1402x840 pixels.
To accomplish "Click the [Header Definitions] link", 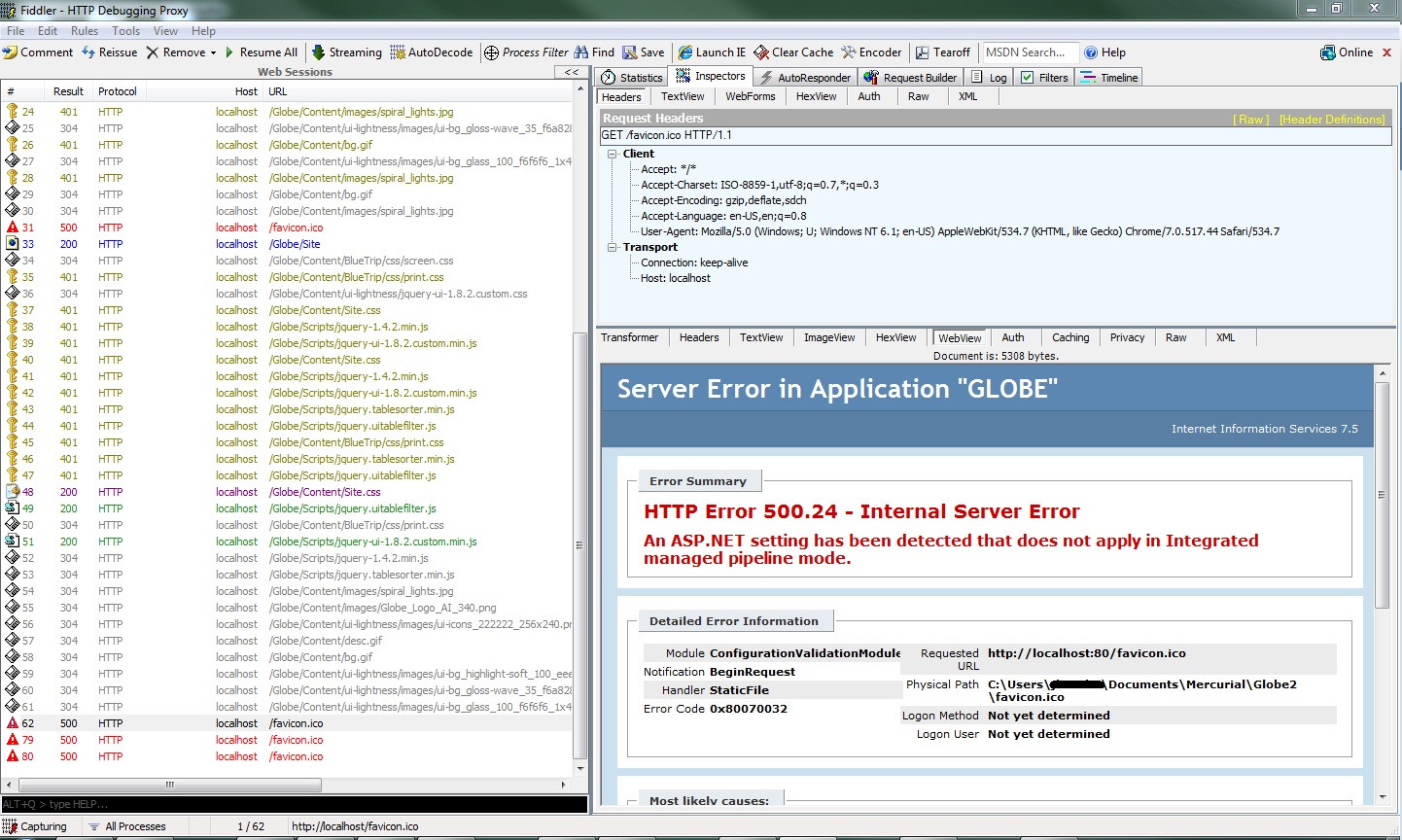I will (x=1332, y=120).
